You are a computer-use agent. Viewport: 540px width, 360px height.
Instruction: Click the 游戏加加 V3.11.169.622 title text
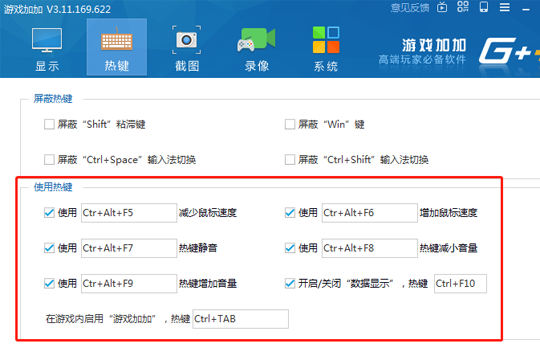58,9
